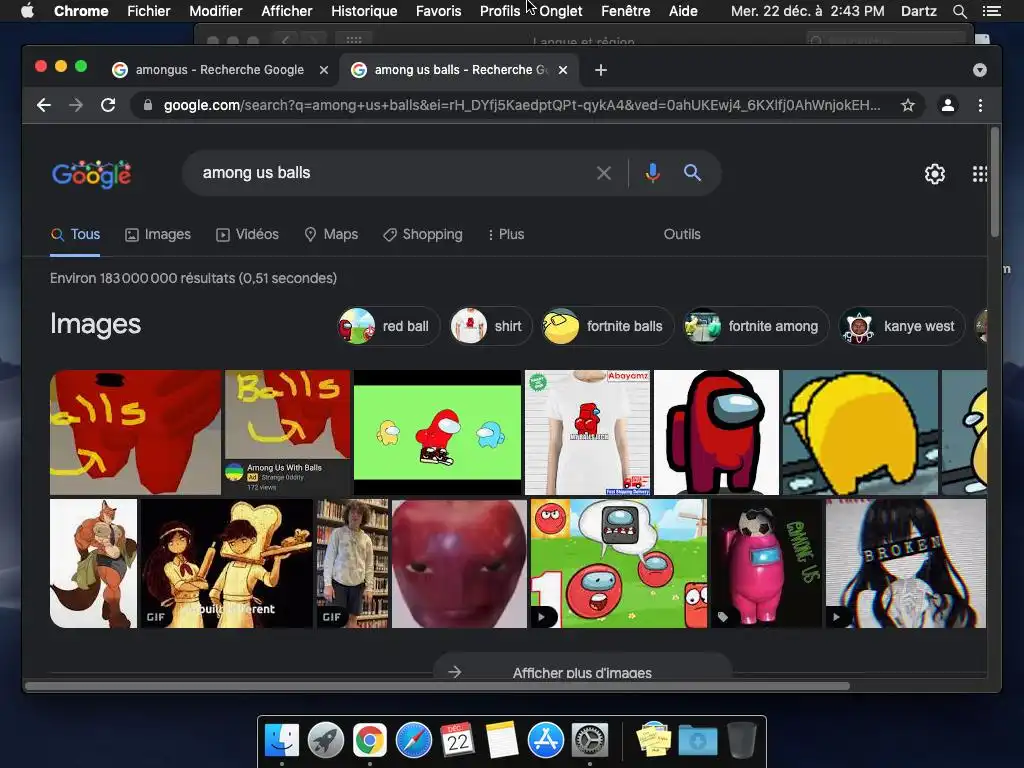Click the blue search magnifier button
This screenshot has height=768, width=1024.
(x=692, y=173)
